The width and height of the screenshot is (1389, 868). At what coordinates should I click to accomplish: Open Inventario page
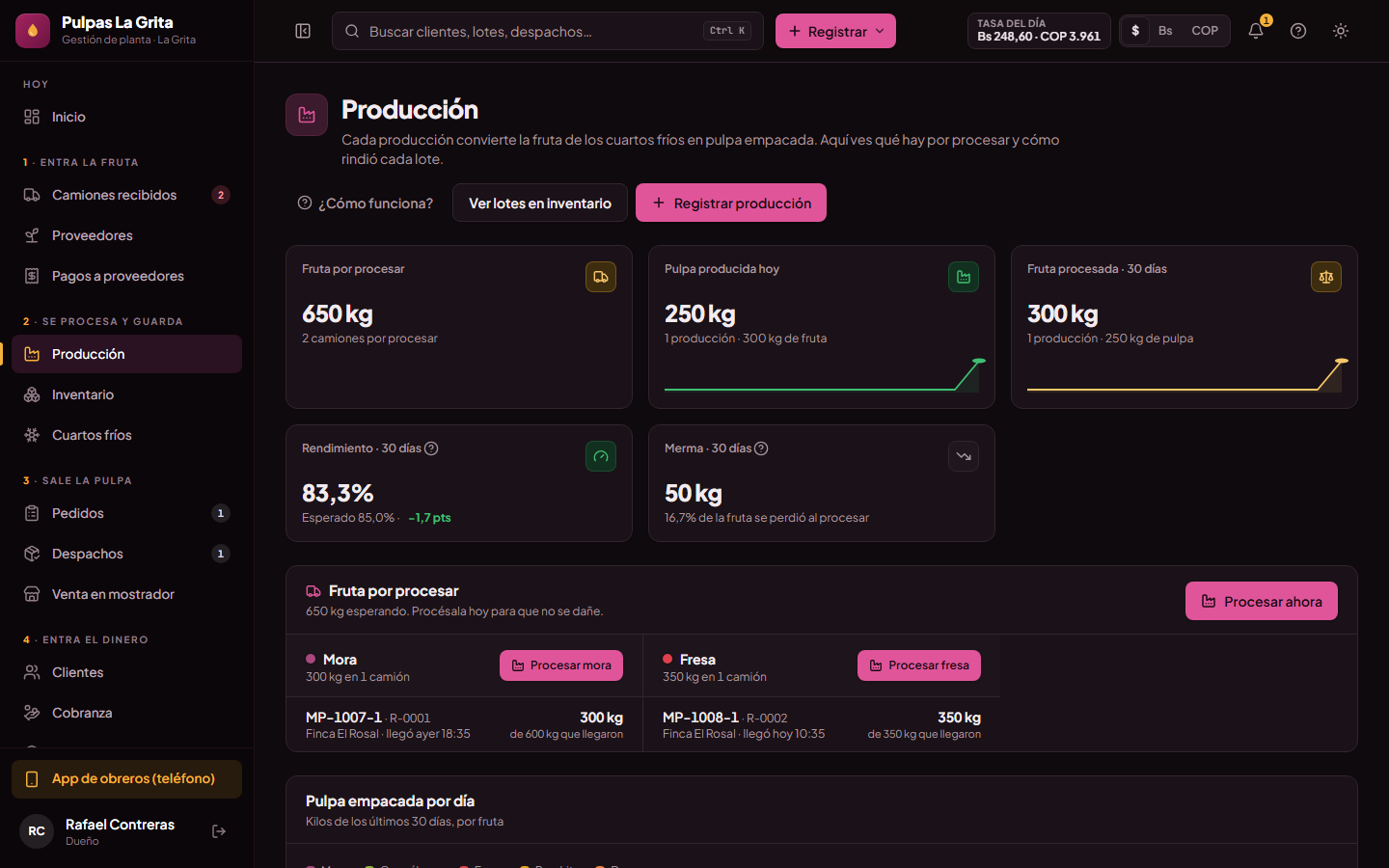tap(126, 394)
